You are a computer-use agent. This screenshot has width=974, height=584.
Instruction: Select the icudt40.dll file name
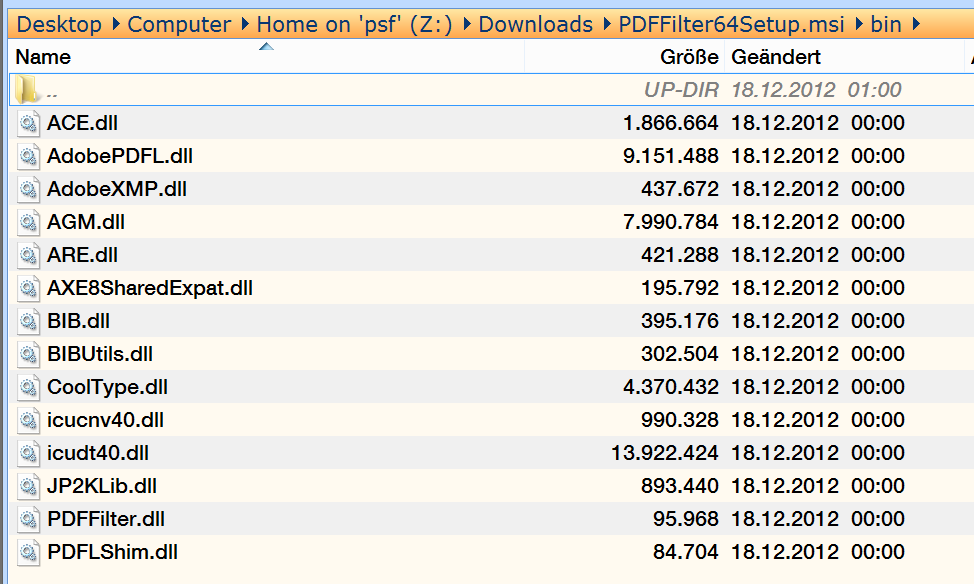(x=98, y=453)
